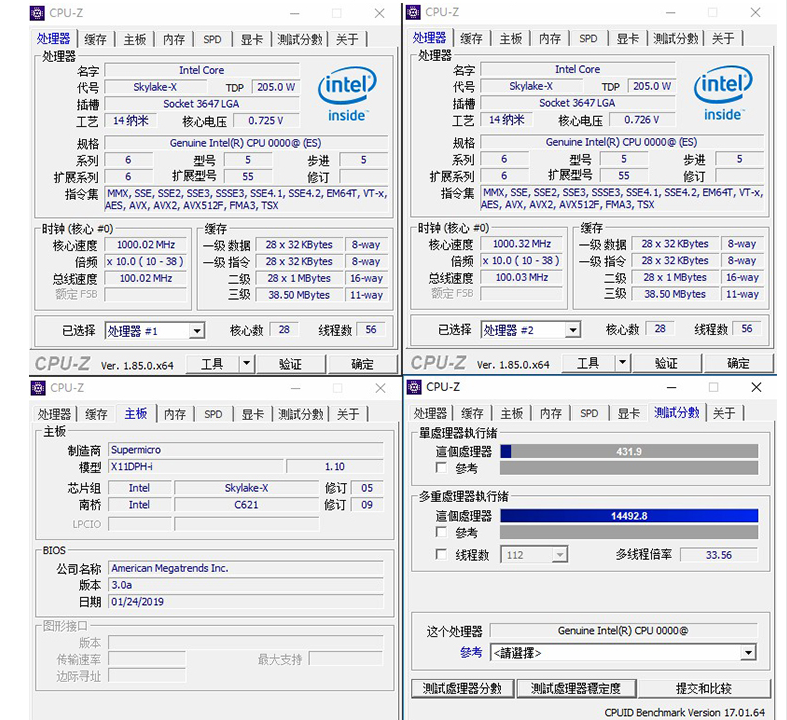Click 工具 button in processor #1 window

[x=212, y=364]
